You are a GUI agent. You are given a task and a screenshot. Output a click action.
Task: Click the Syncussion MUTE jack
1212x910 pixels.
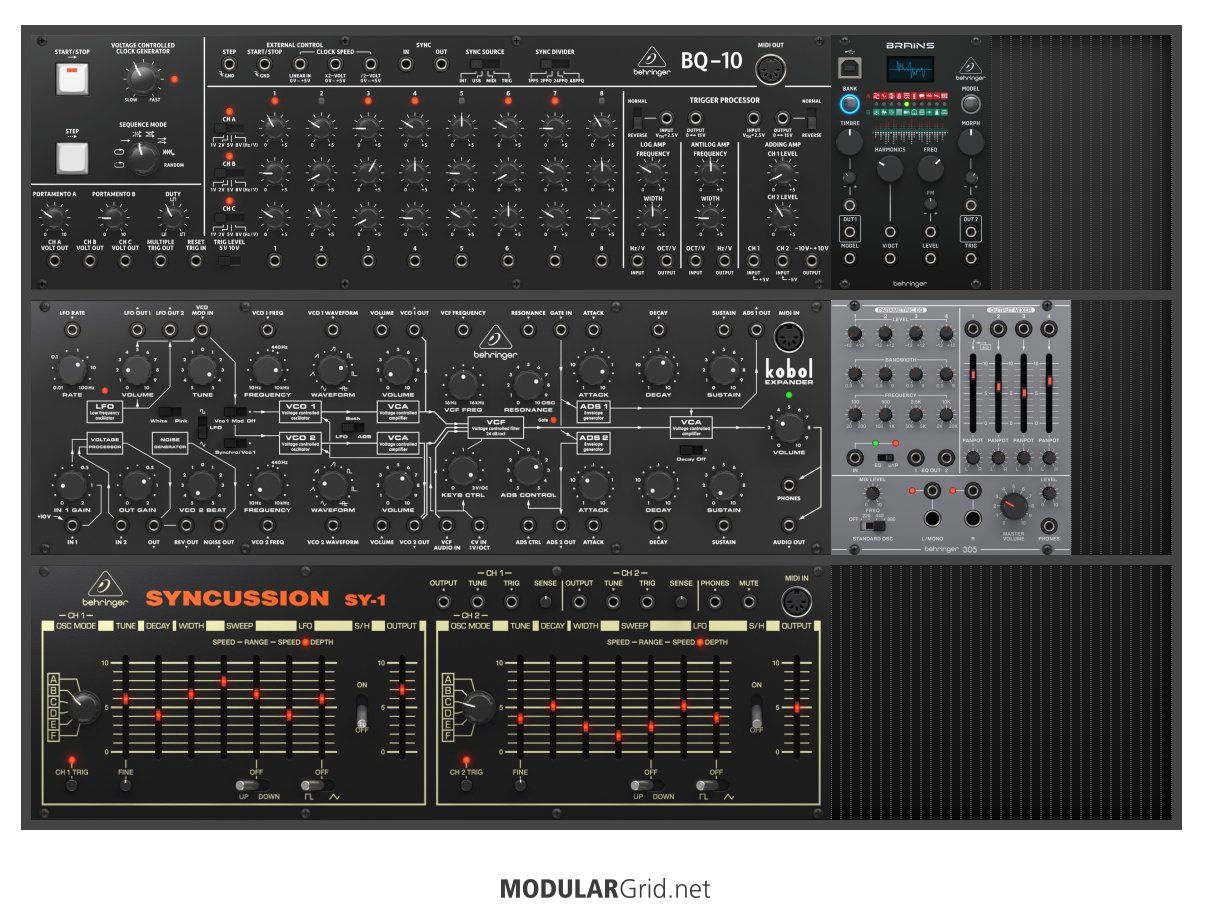pyautogui.click(x=748, y=601)
